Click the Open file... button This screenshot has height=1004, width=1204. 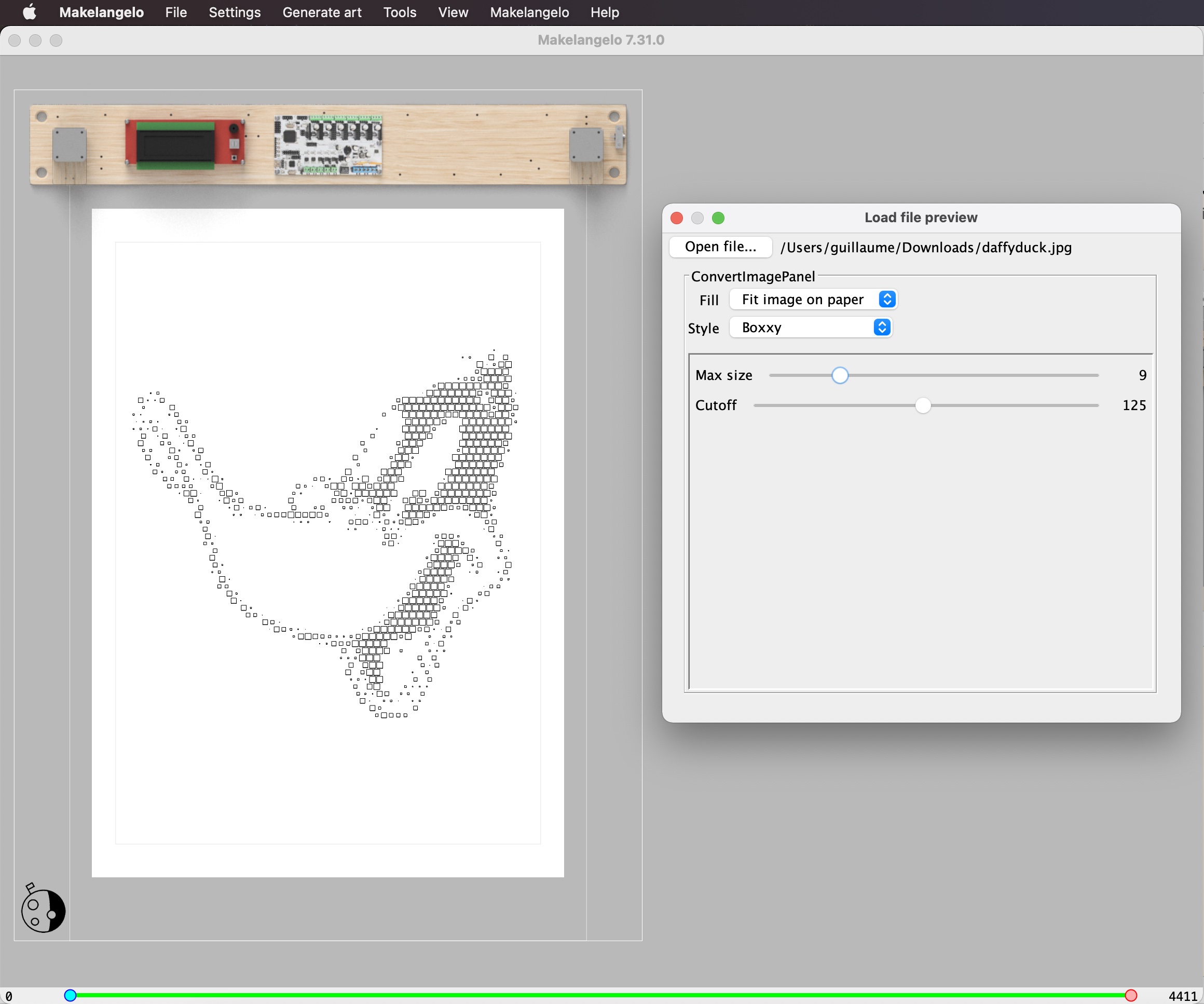pos(720,247)
